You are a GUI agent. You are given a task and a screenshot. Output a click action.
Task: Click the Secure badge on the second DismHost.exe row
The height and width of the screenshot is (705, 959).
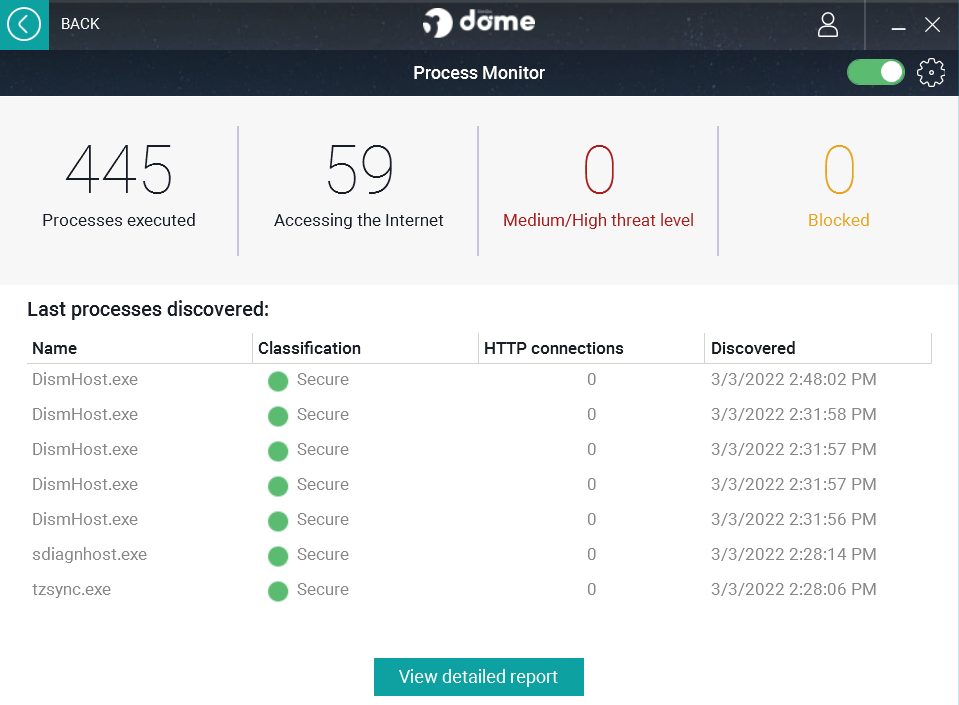point(278,416)
